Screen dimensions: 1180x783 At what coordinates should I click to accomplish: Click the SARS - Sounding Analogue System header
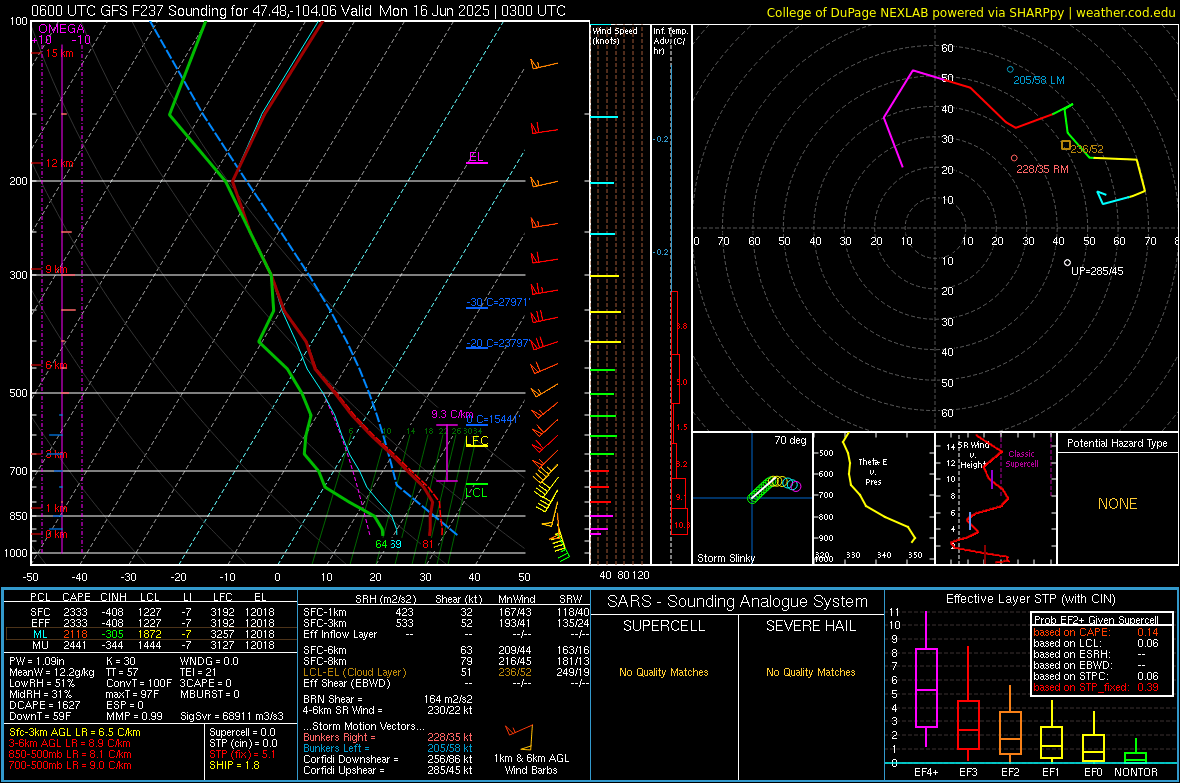[x=737, y=602]
